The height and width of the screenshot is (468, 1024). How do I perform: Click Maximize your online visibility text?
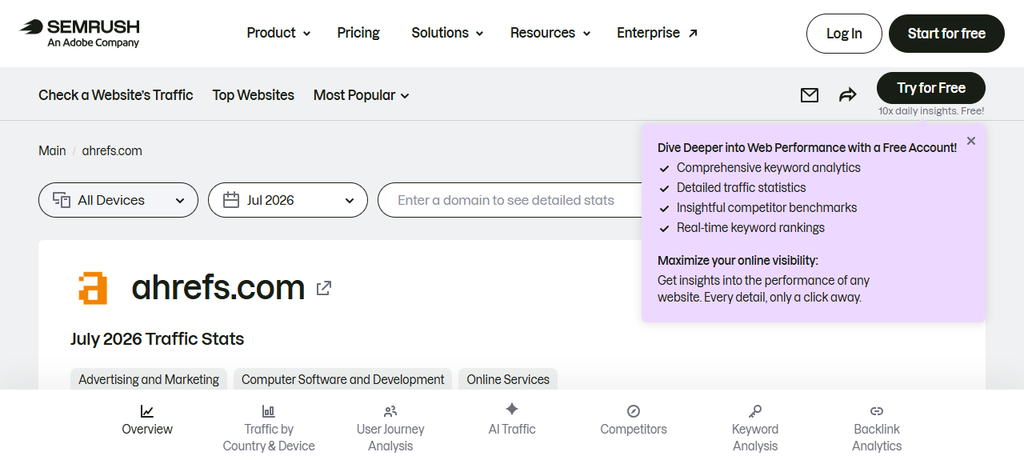(x=738, y=260)
